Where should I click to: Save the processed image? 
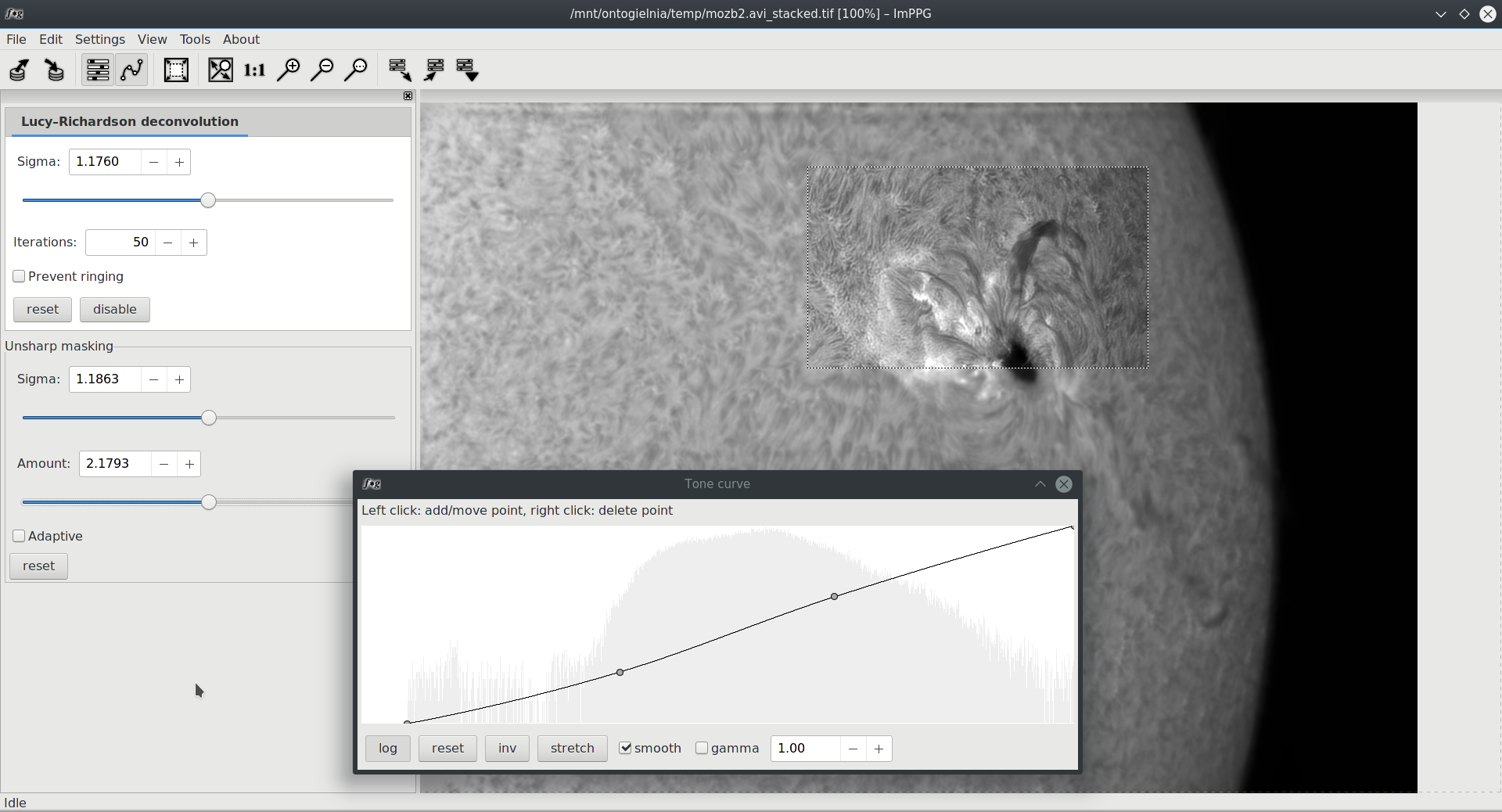point(53,70)
